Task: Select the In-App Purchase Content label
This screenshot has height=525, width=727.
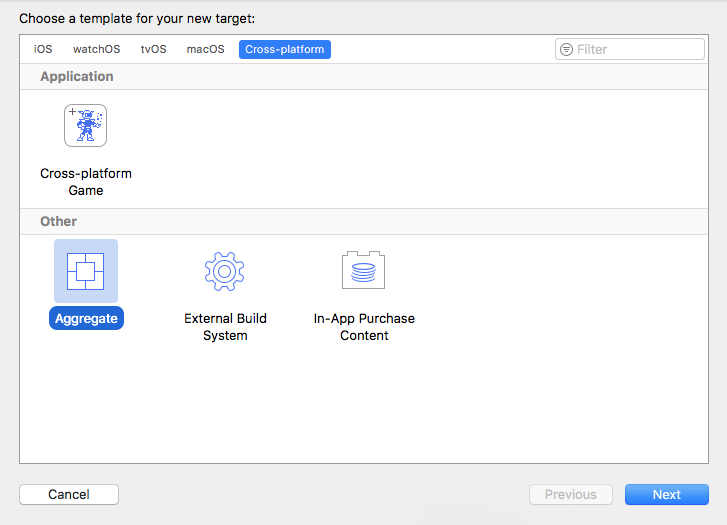Action: click(x=364, y=327)
